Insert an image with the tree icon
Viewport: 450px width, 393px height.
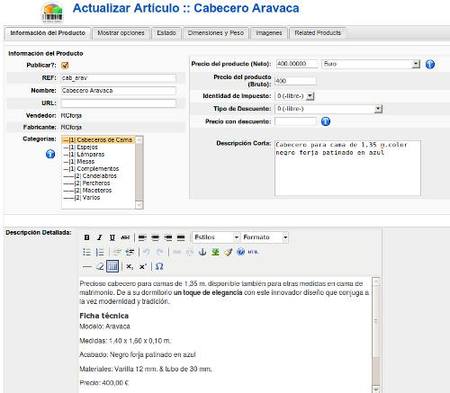coord(215,252)
